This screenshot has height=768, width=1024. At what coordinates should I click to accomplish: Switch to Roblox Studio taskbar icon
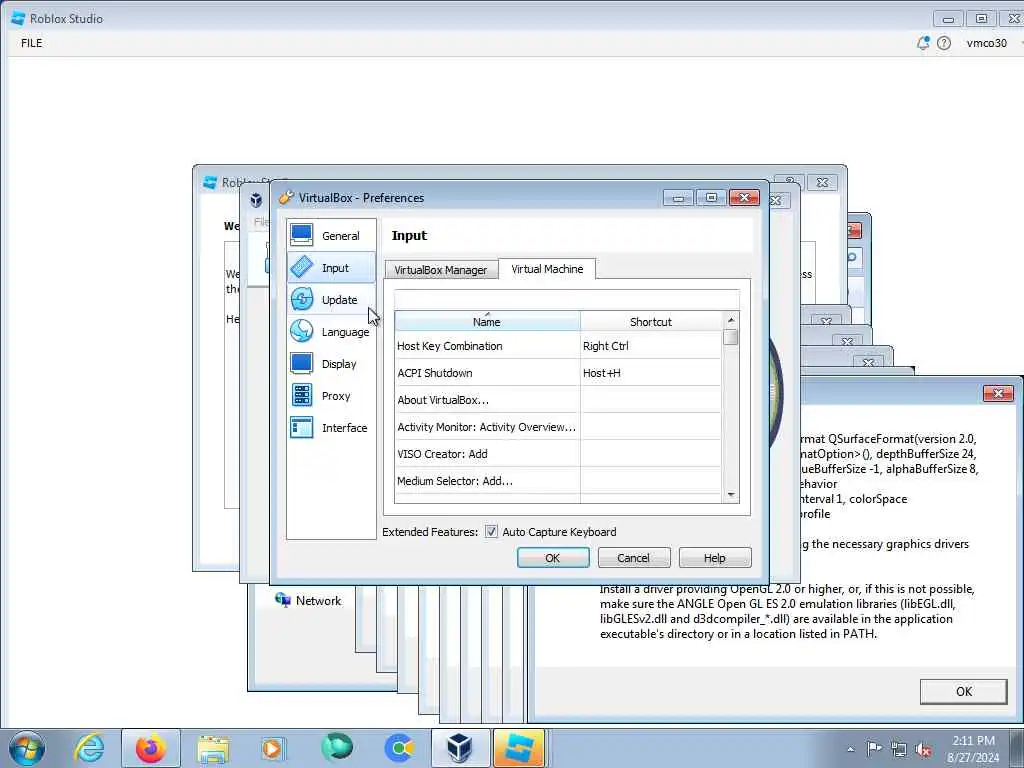tap(519, 748)
